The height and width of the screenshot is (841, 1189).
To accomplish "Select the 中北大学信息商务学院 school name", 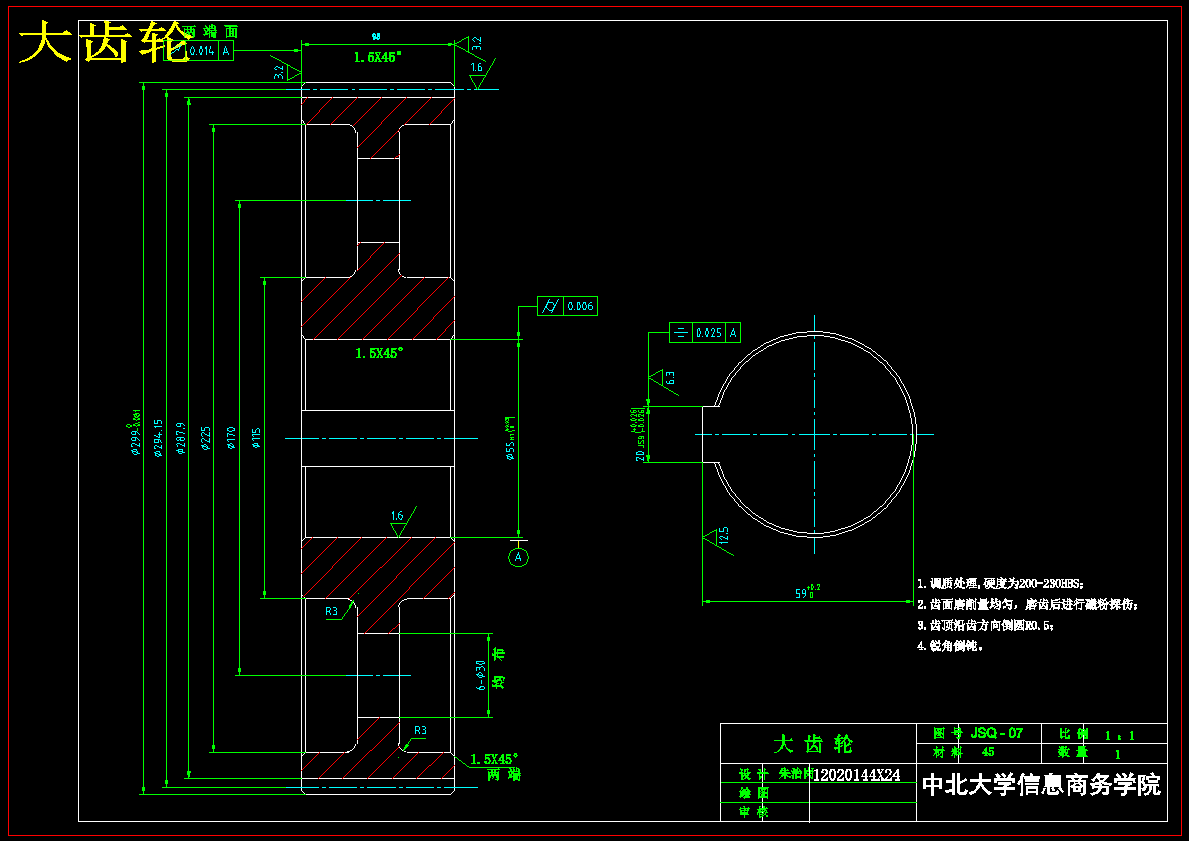I will click(1041, 785).
